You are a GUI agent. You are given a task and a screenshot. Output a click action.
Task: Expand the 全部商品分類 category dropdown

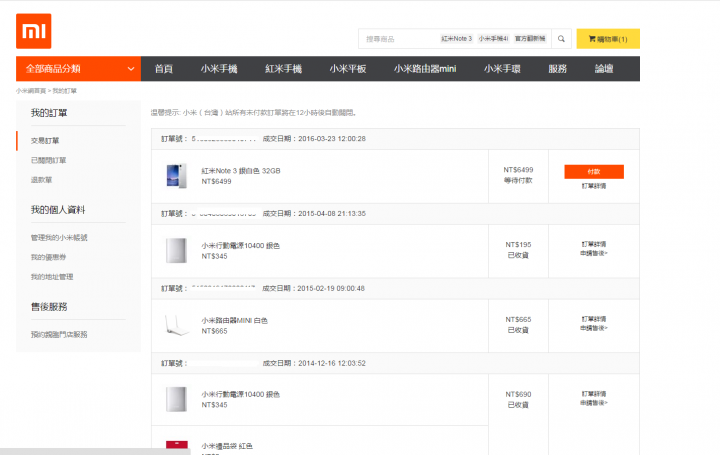click(79, 69)
